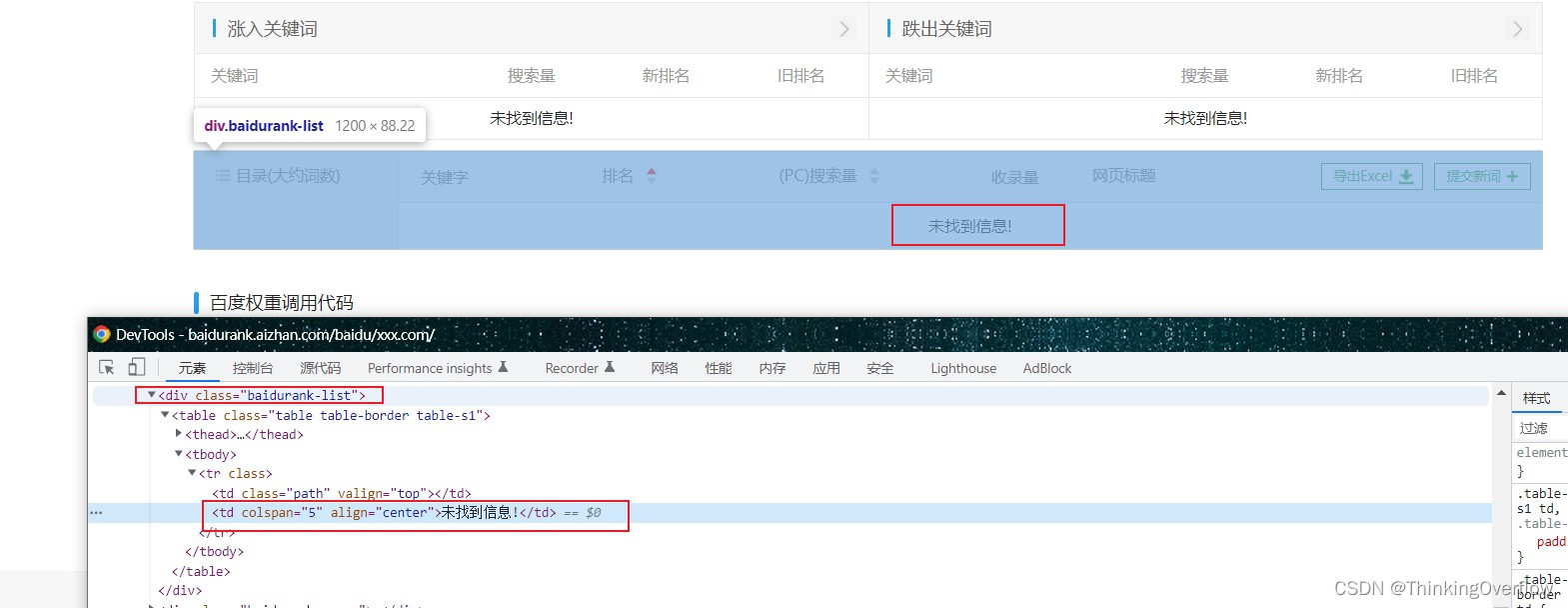Open the 安全 tab
The width and height of the screenshot is (1568, 608).
[880, 368]
